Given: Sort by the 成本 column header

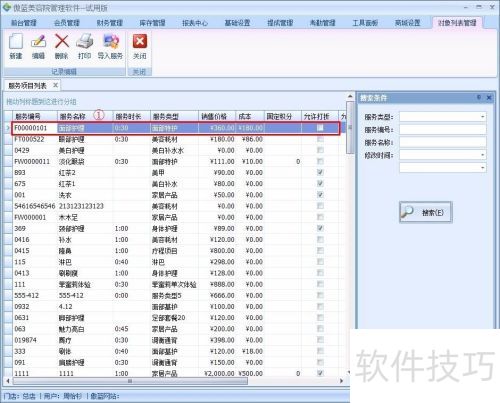Looking at the screenshot, I should coord(250,116).
